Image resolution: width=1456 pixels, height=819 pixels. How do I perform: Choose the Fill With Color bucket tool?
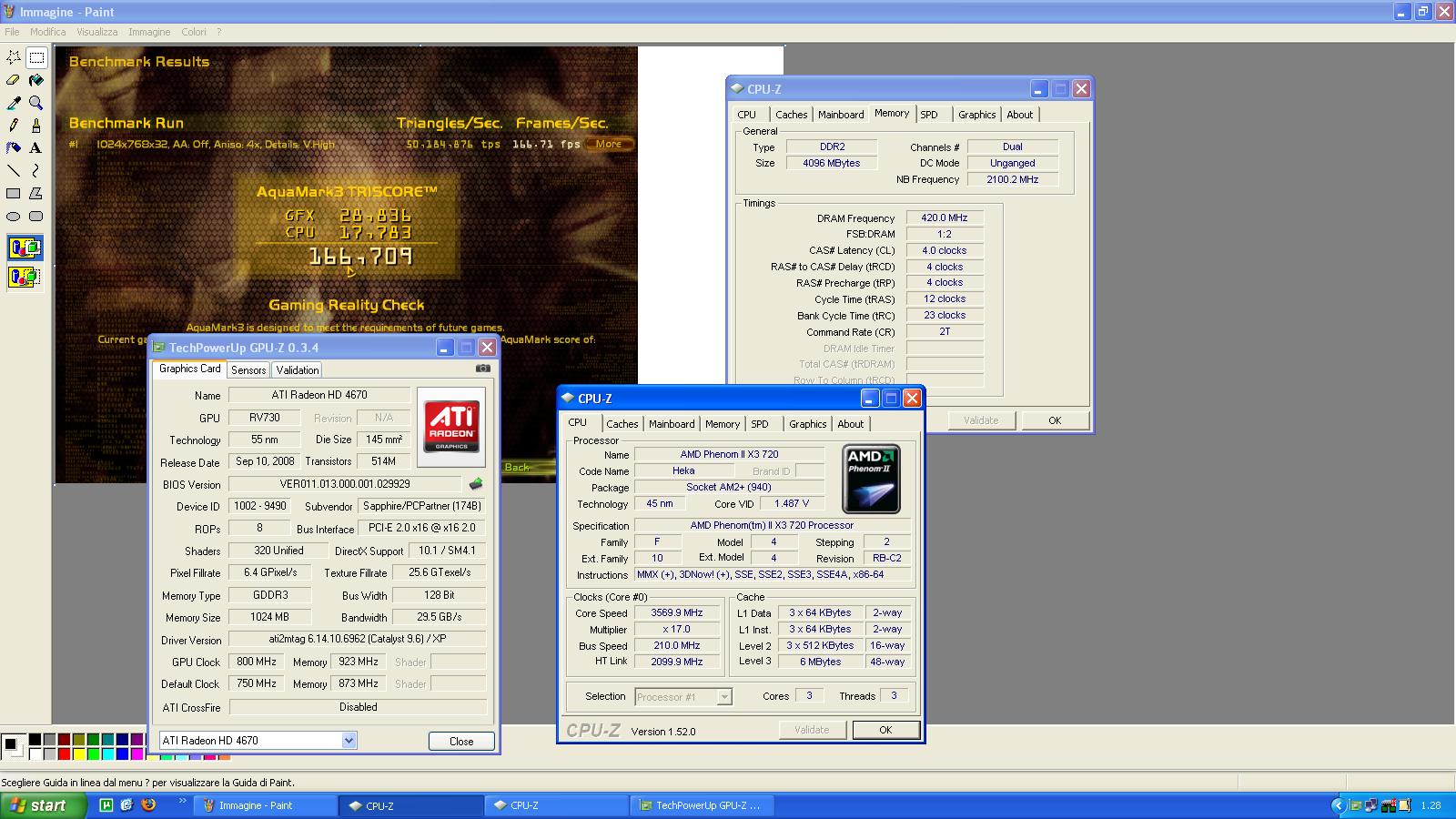36,80
